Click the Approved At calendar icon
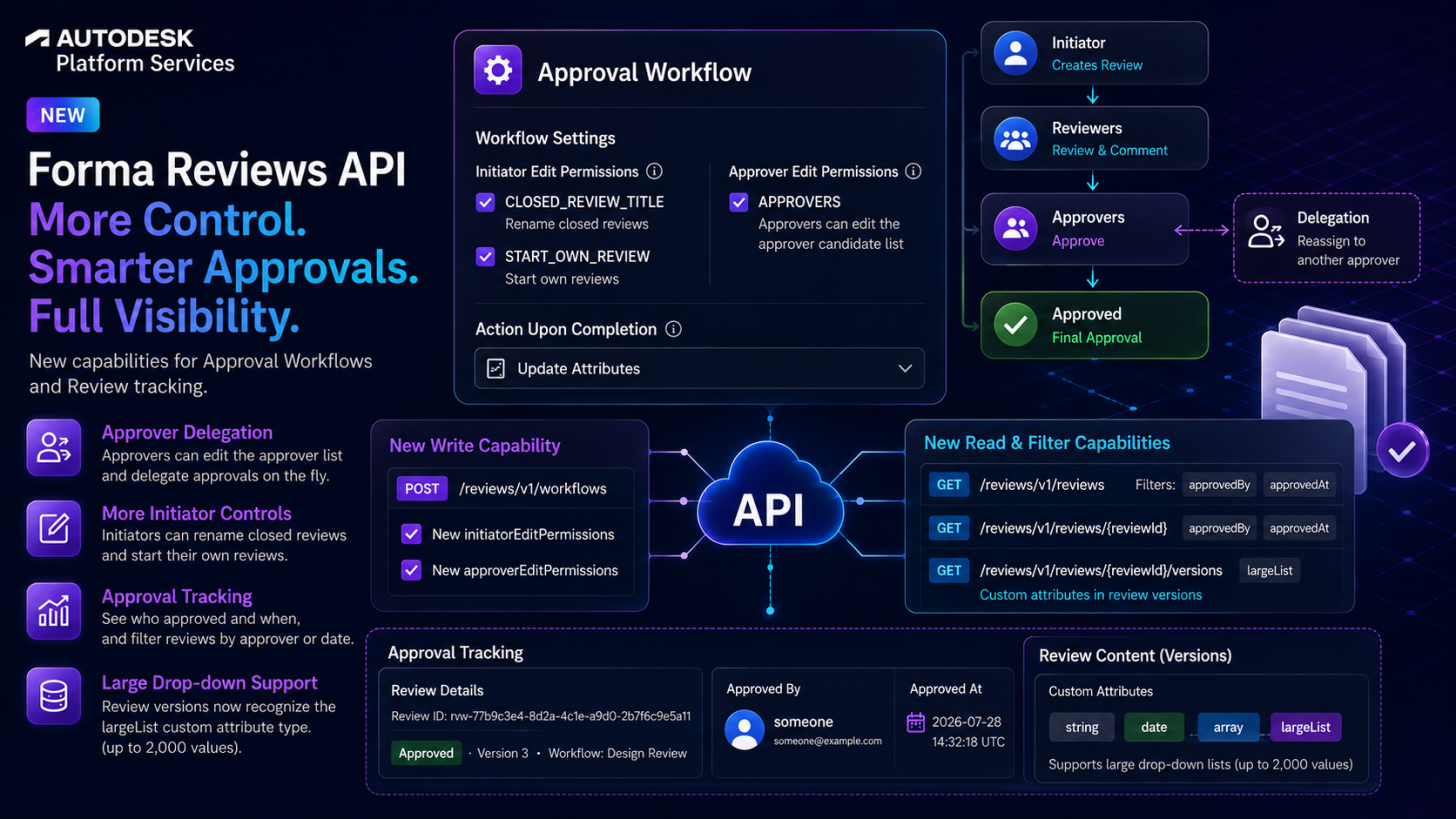 (x=916, y=722)
